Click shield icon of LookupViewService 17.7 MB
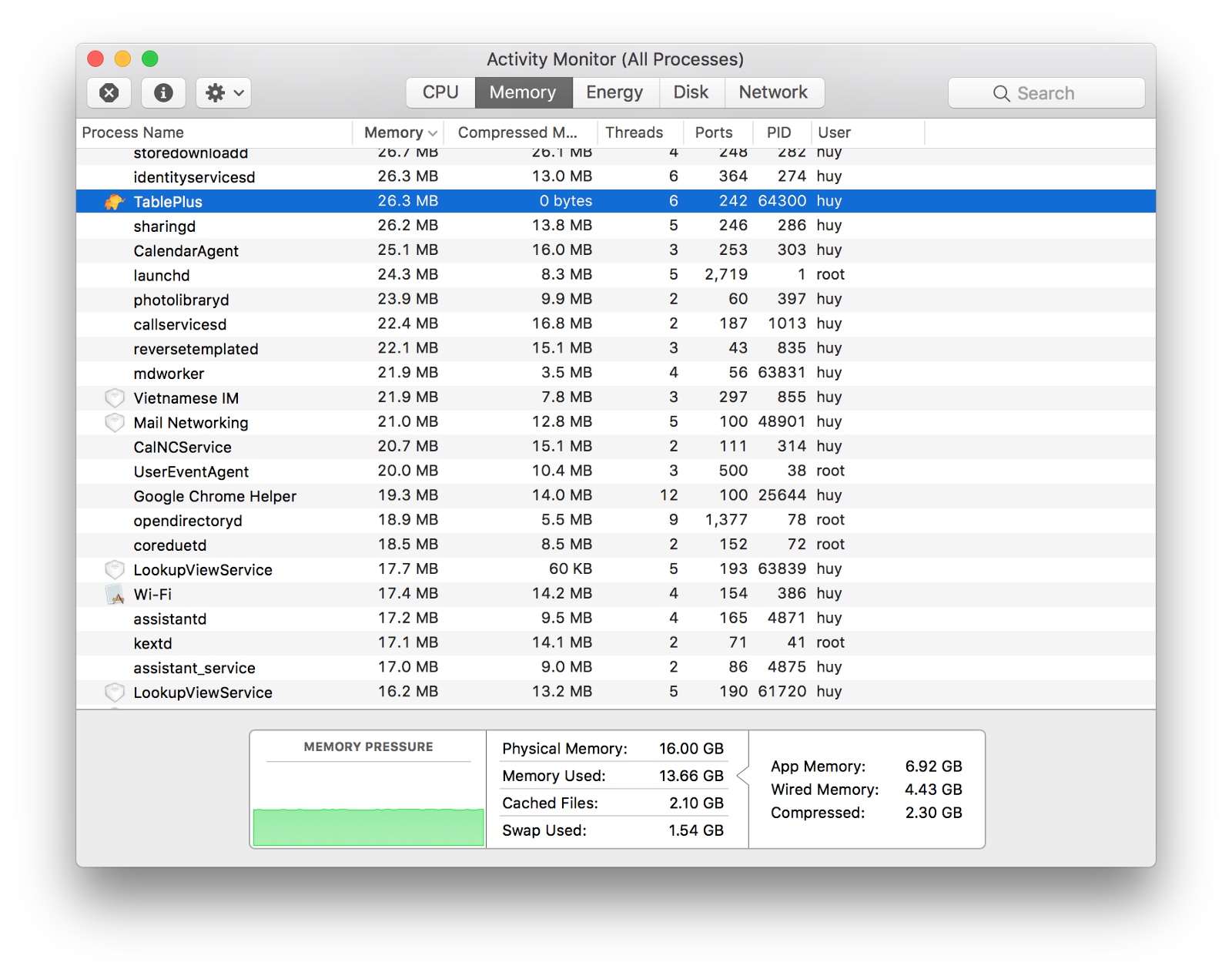This screenshot has height=976, width=1232. [x=115, y=570]
